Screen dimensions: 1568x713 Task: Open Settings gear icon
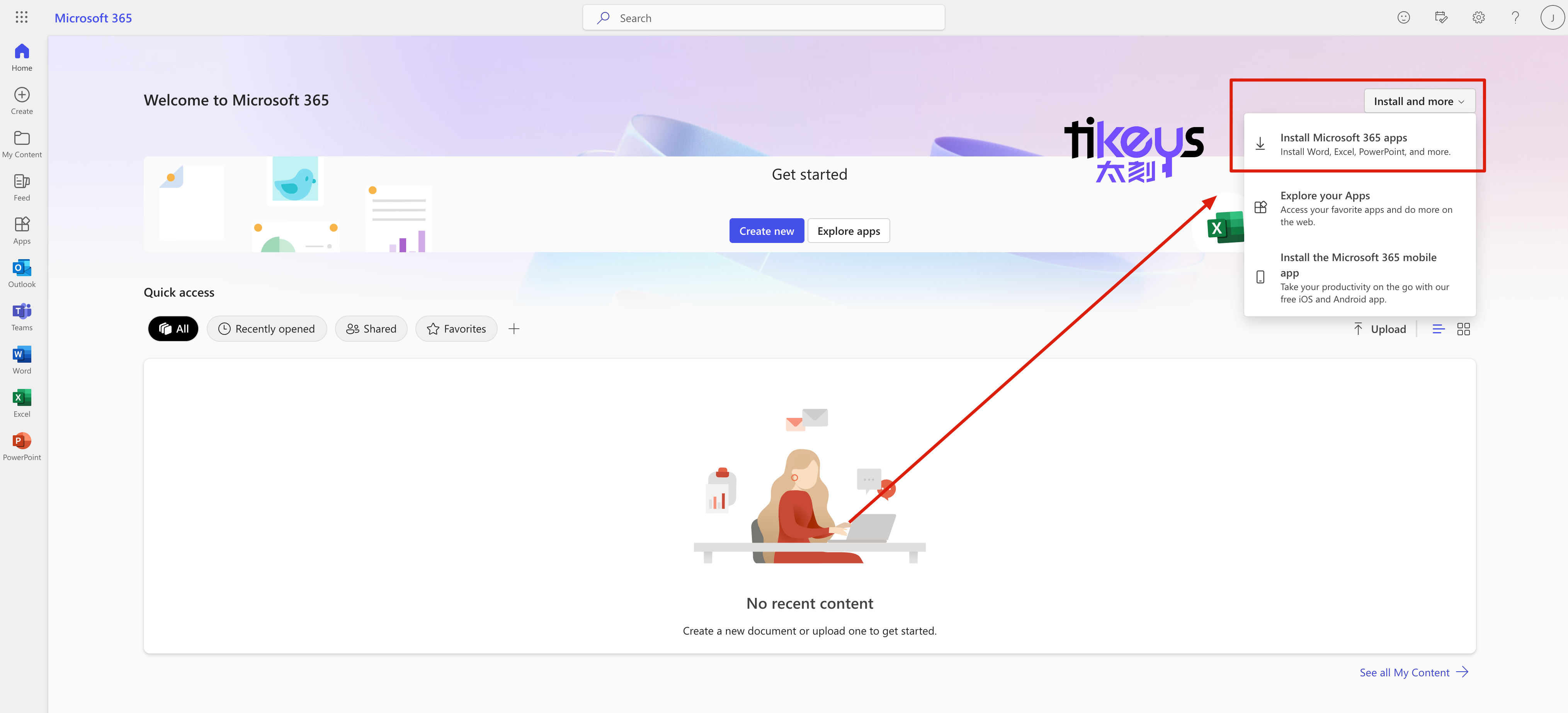click(x=1478, y=18)
